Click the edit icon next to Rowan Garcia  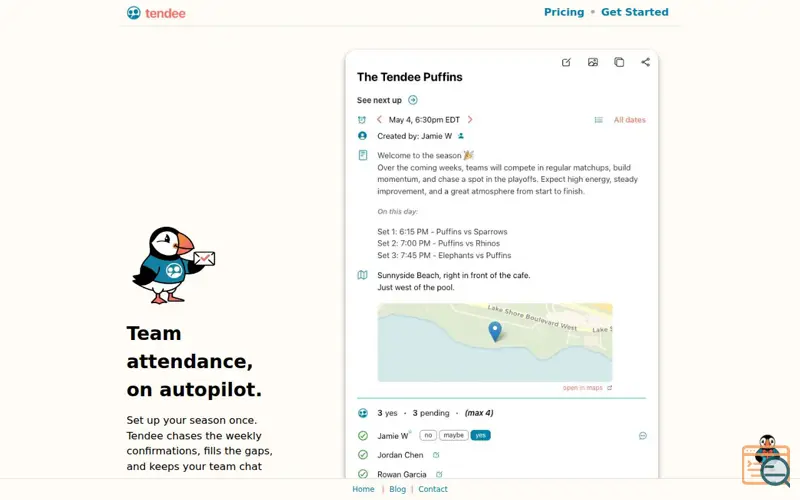point(439,474)
